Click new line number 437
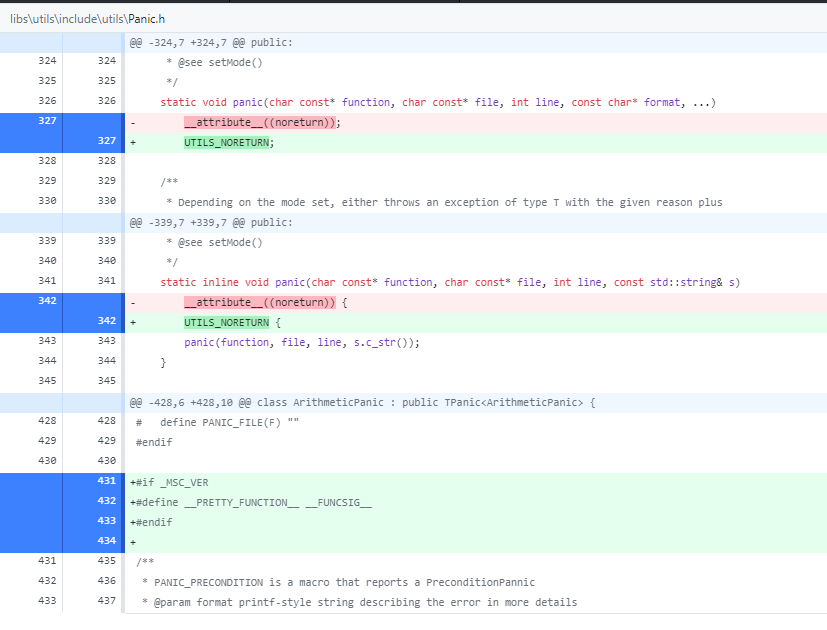The image size is (827, 630). [x=107, y=601]
